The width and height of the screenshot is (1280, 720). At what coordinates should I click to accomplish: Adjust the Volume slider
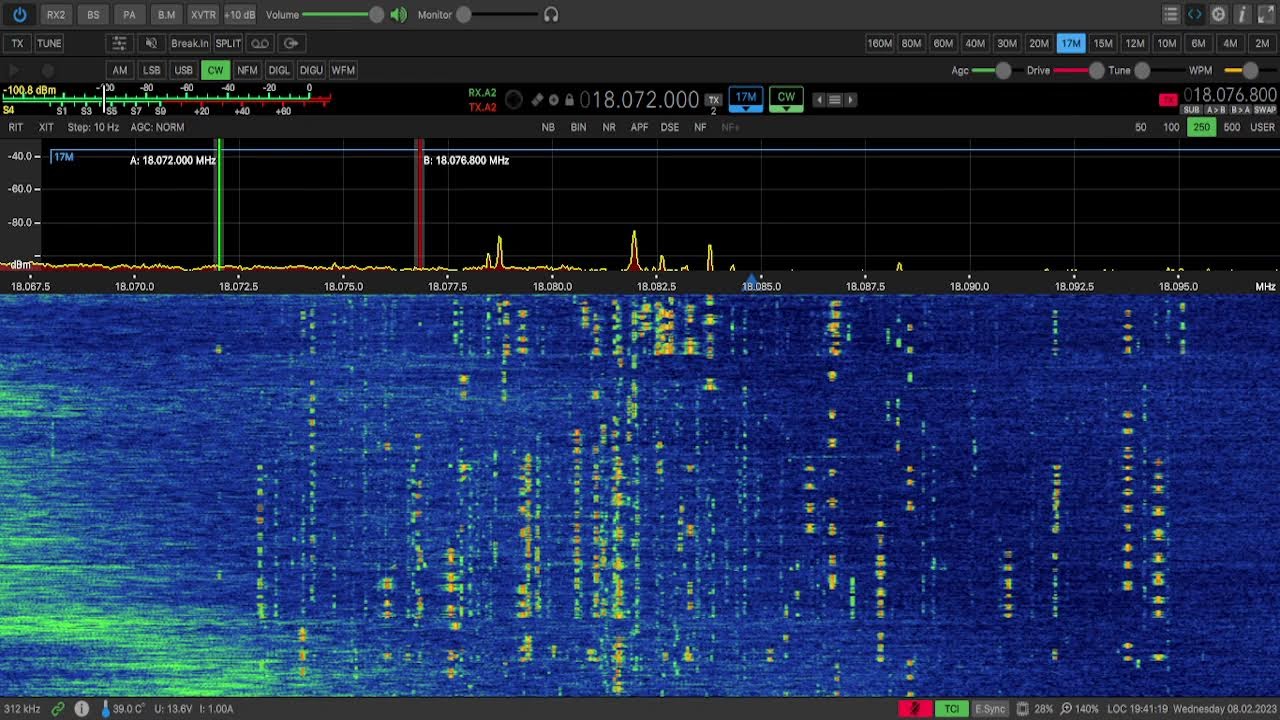(x=342, y=15)
